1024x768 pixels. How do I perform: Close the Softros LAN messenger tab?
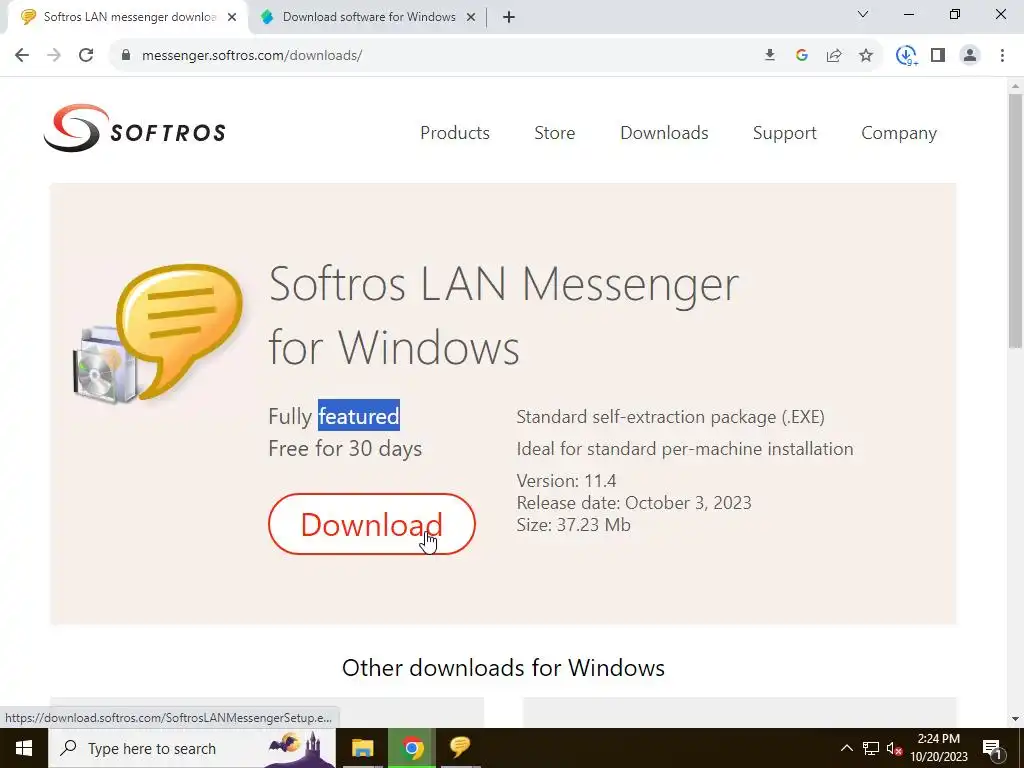(x=232, y=18)
